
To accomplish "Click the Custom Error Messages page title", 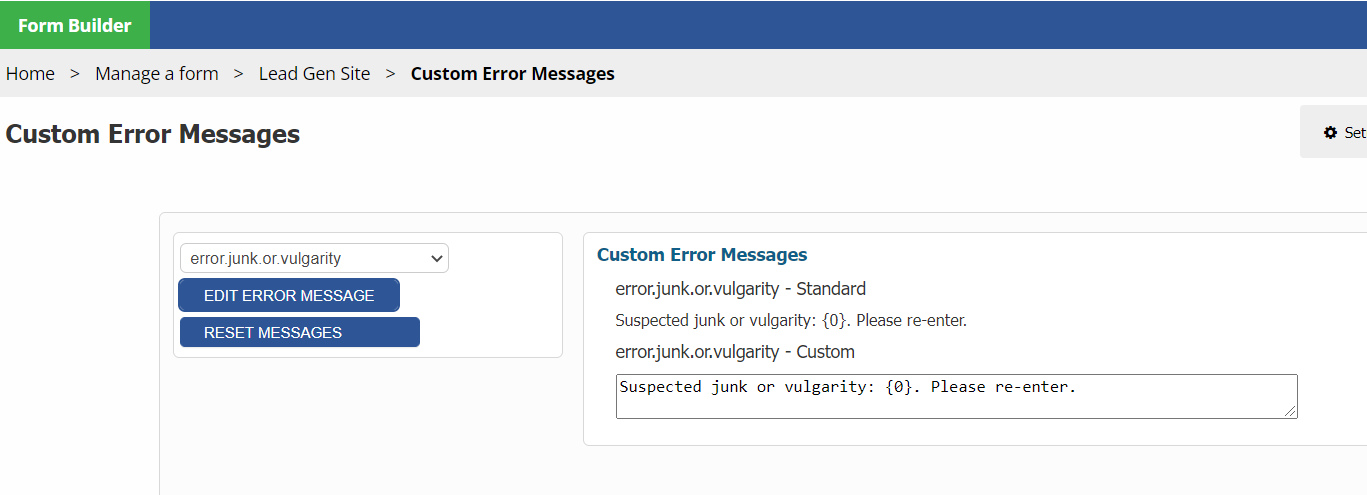I will coord(153,134).
